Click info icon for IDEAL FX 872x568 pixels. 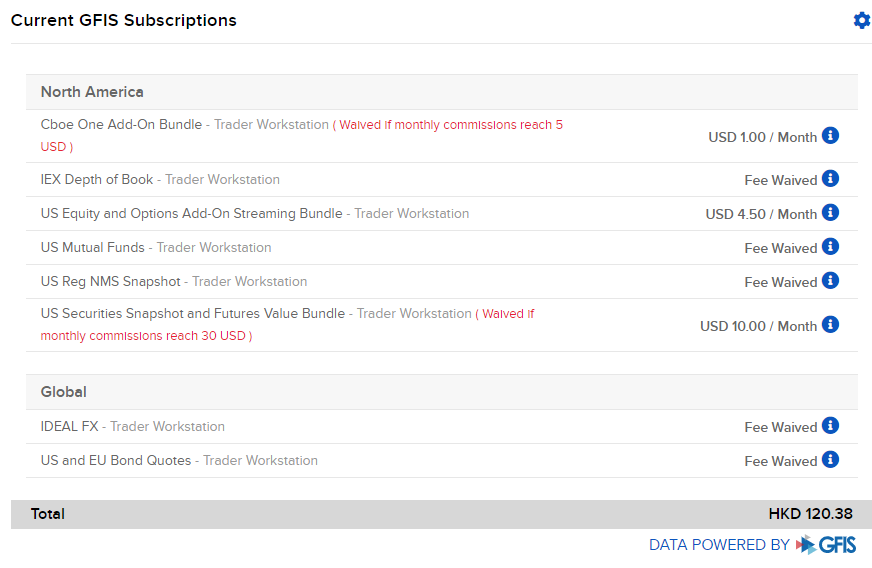(x=830, y=426)
